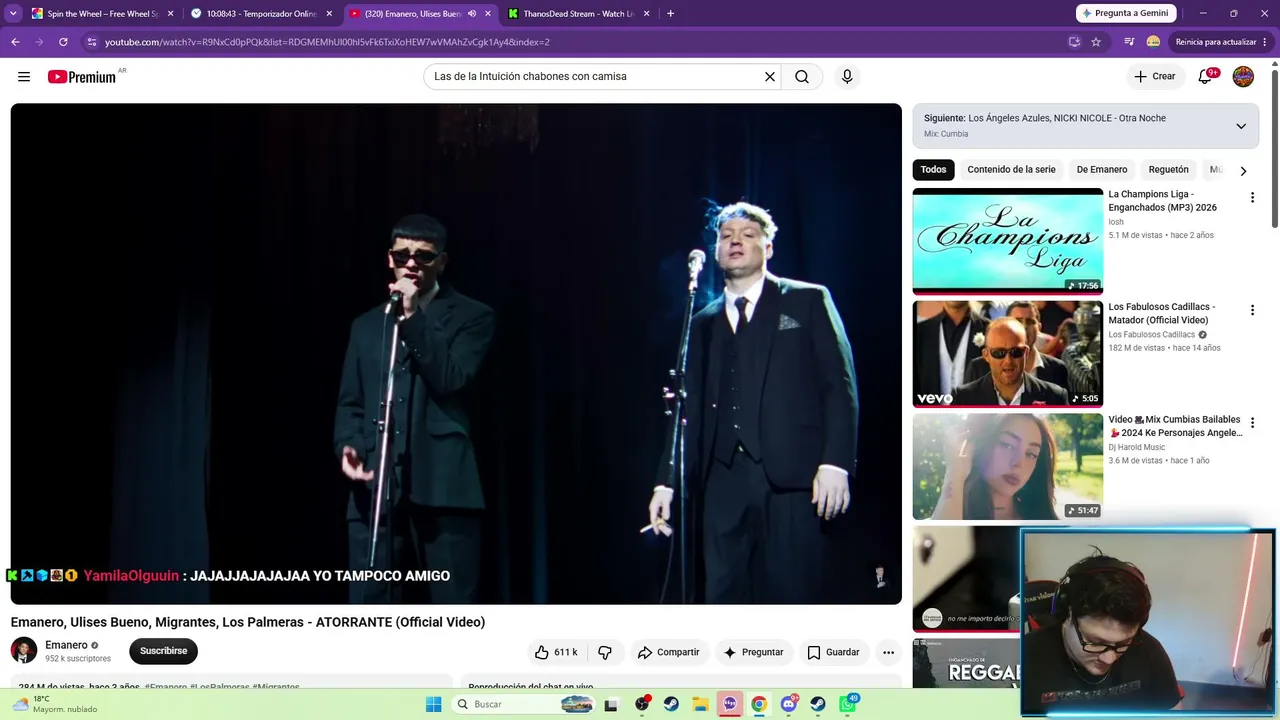Open the Emanero channel name link
1280x720 pixels.
(x=66, y=645)
